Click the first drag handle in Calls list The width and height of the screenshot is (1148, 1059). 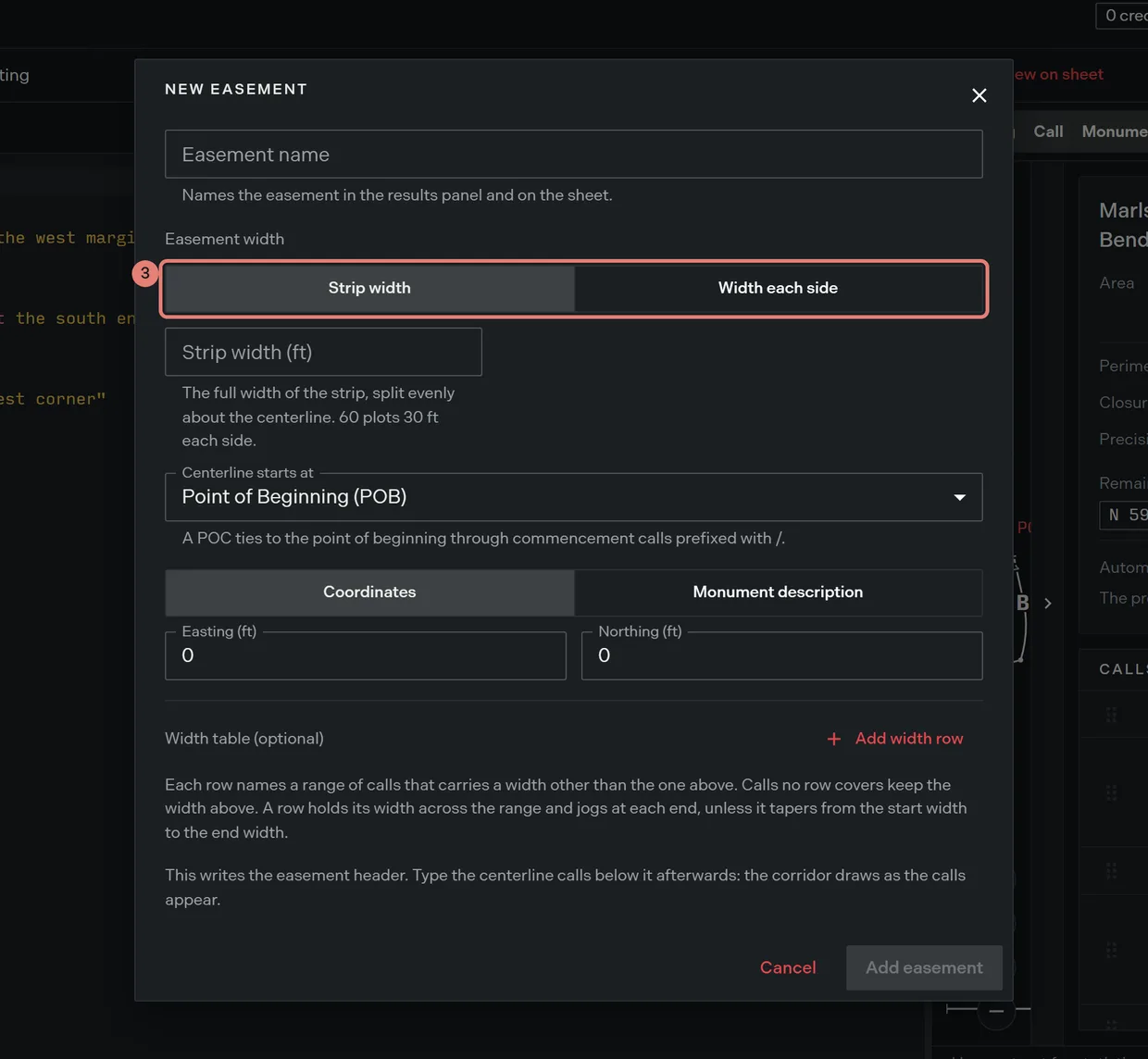tap(1112, 715)
